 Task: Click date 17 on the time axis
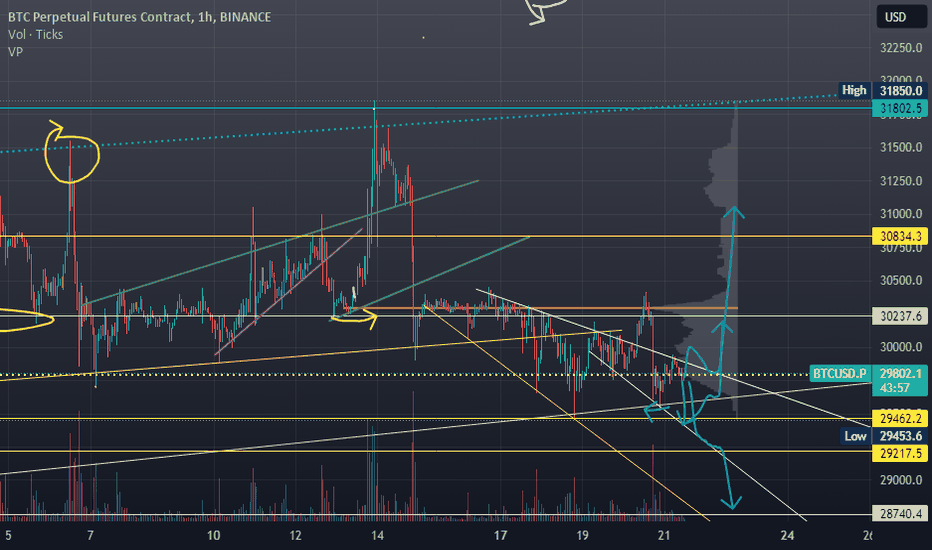pyautogui.click(x=500, y=536)
